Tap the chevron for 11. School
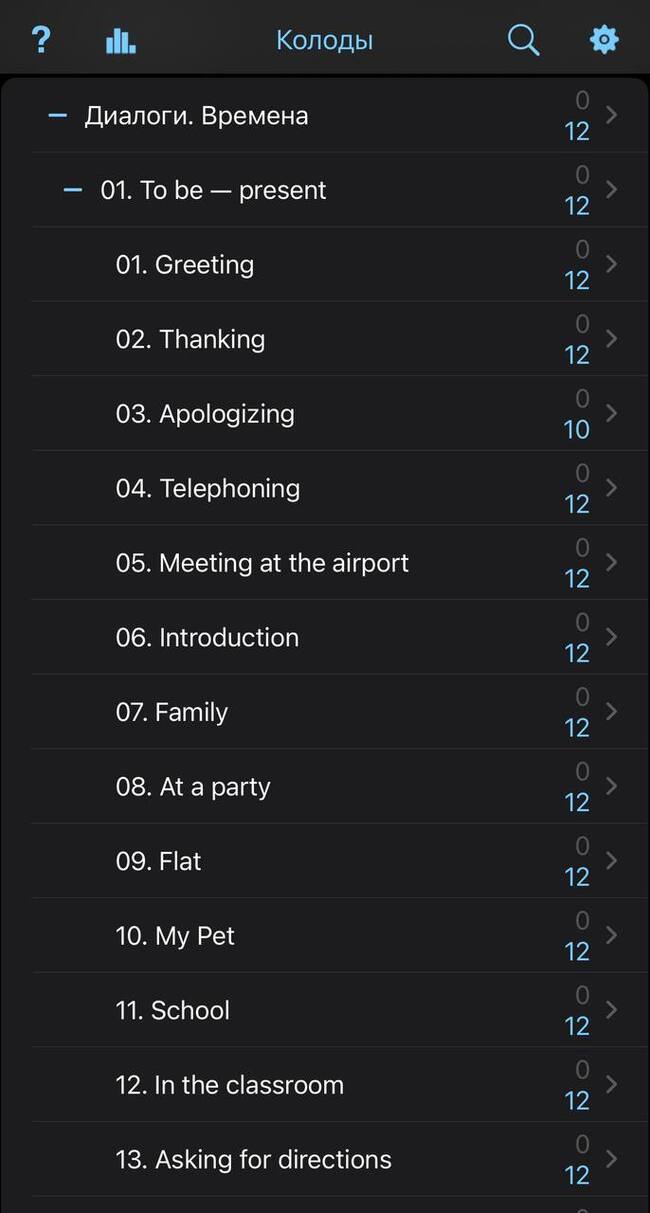This screenshot has height=1213, width=650. point(612,1010)
